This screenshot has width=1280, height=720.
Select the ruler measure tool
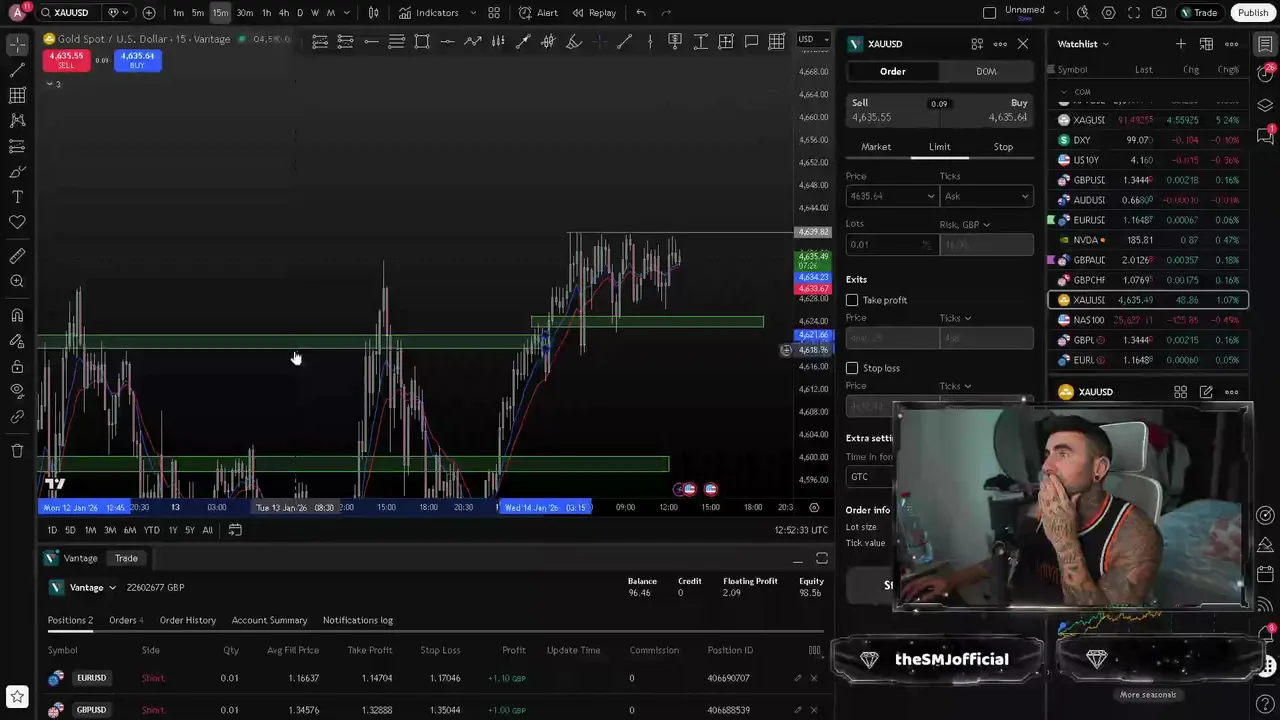(x=17, y=257)
